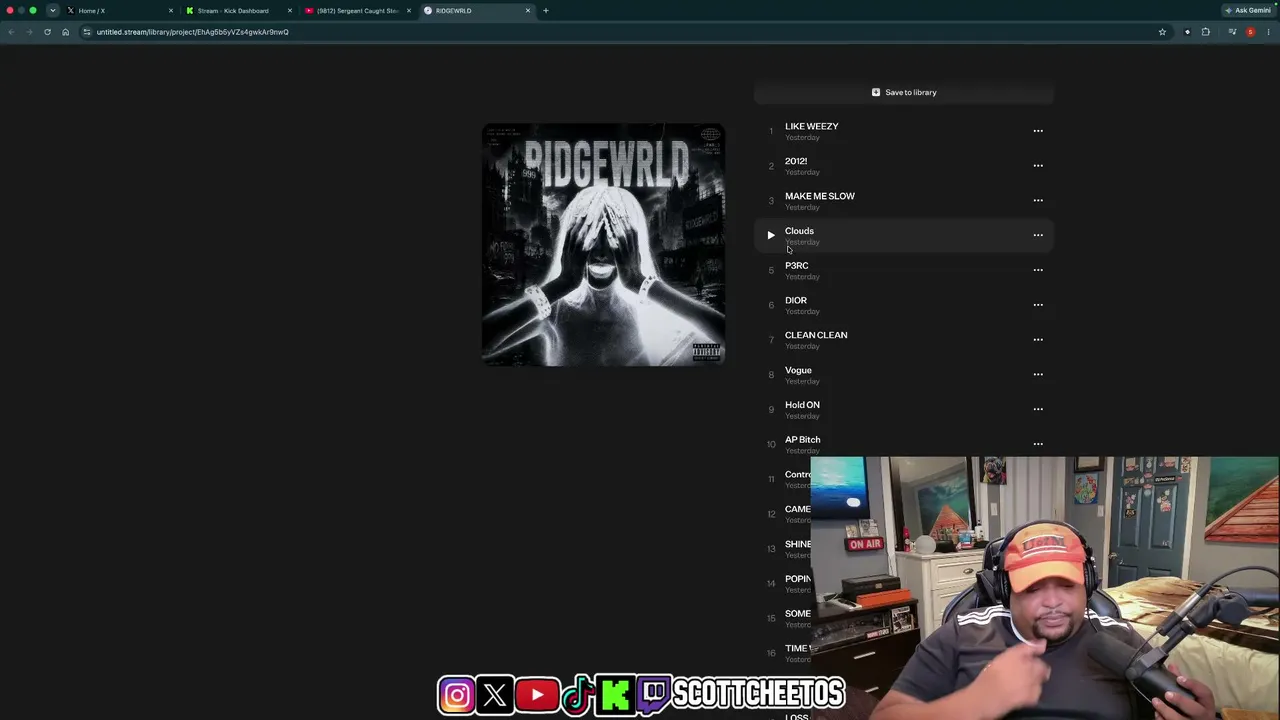Image resolution: width=1280 pixels, height=720 pixels.
Task: Close the Kick Dashboard tab
Action: point(290,11)
